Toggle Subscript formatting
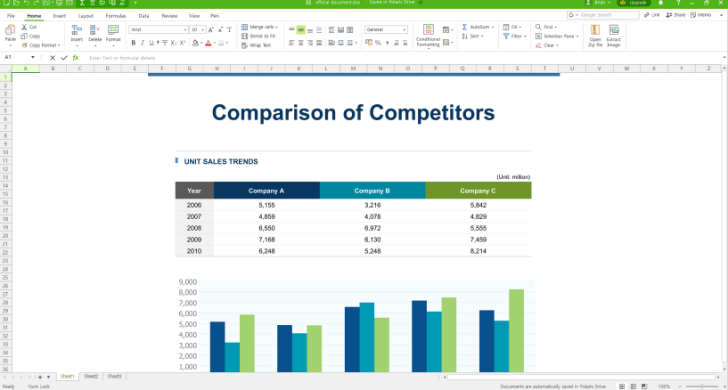 (174, 43)
